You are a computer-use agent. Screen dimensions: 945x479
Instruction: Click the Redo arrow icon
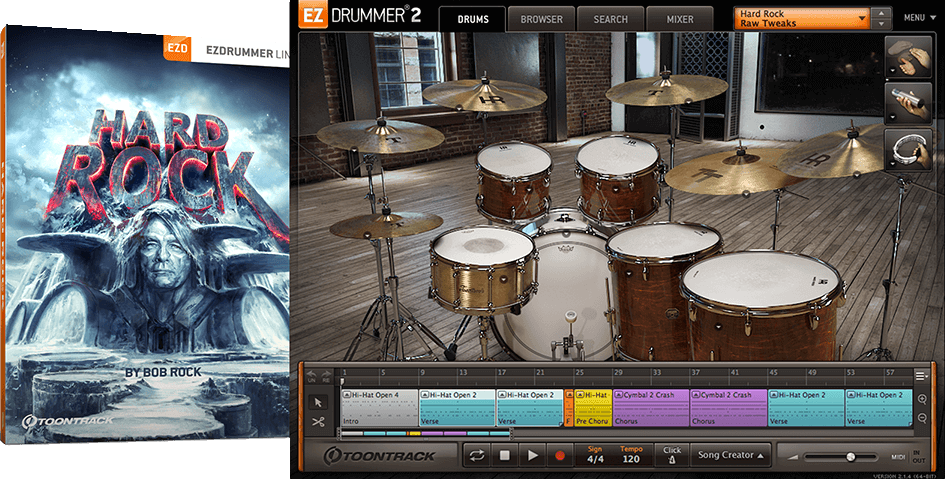point(326,376)
